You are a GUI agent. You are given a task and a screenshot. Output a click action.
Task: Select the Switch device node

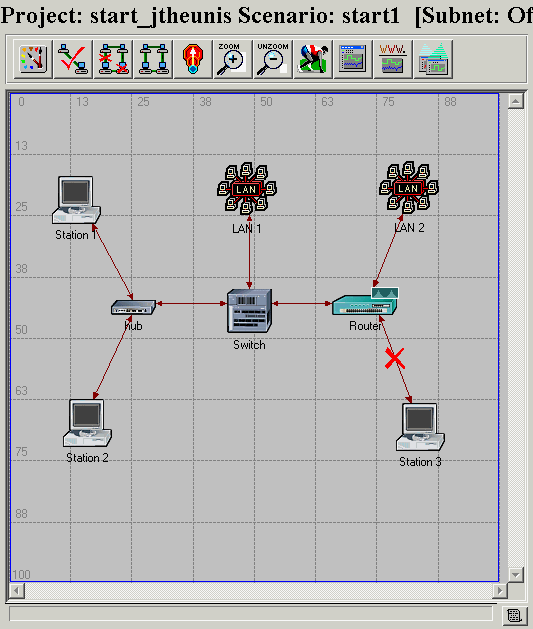click(249, 311)
